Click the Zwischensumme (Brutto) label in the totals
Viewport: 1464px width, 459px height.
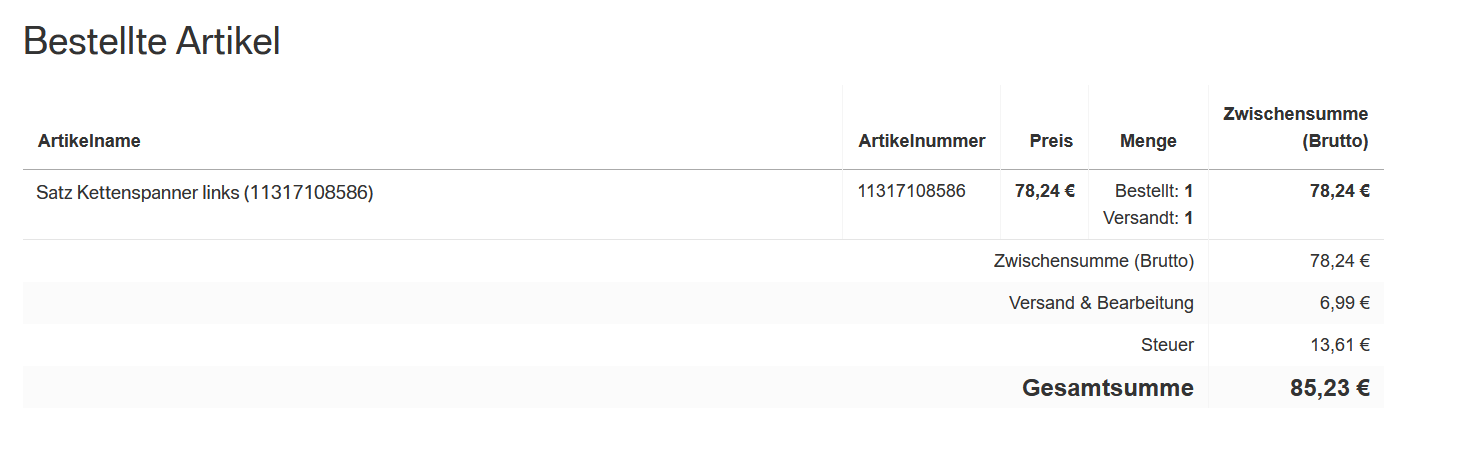pyautogui.click(x=1093, y=261)
